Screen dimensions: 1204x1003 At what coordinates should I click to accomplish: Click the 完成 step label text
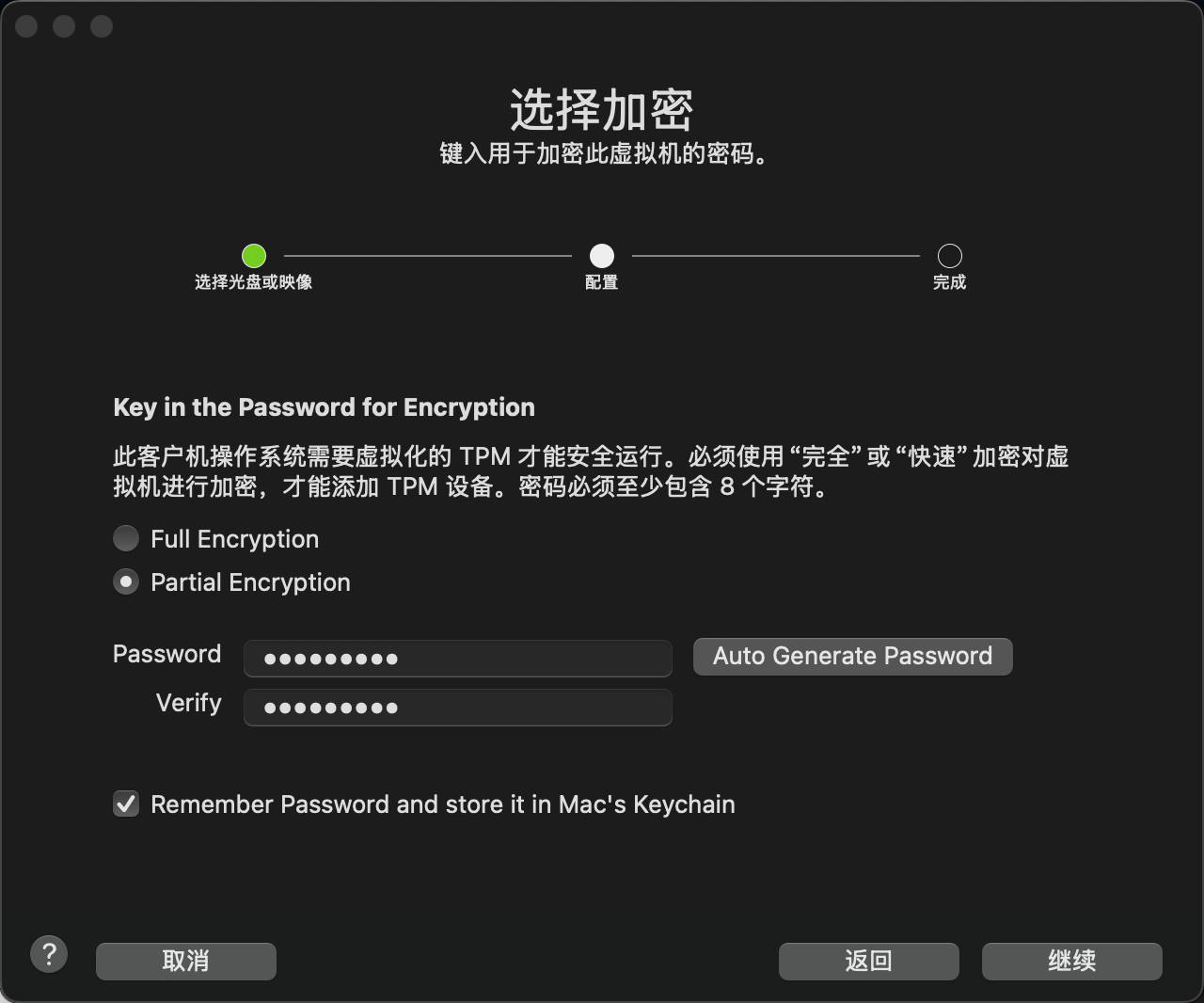(x=950, y=282)
